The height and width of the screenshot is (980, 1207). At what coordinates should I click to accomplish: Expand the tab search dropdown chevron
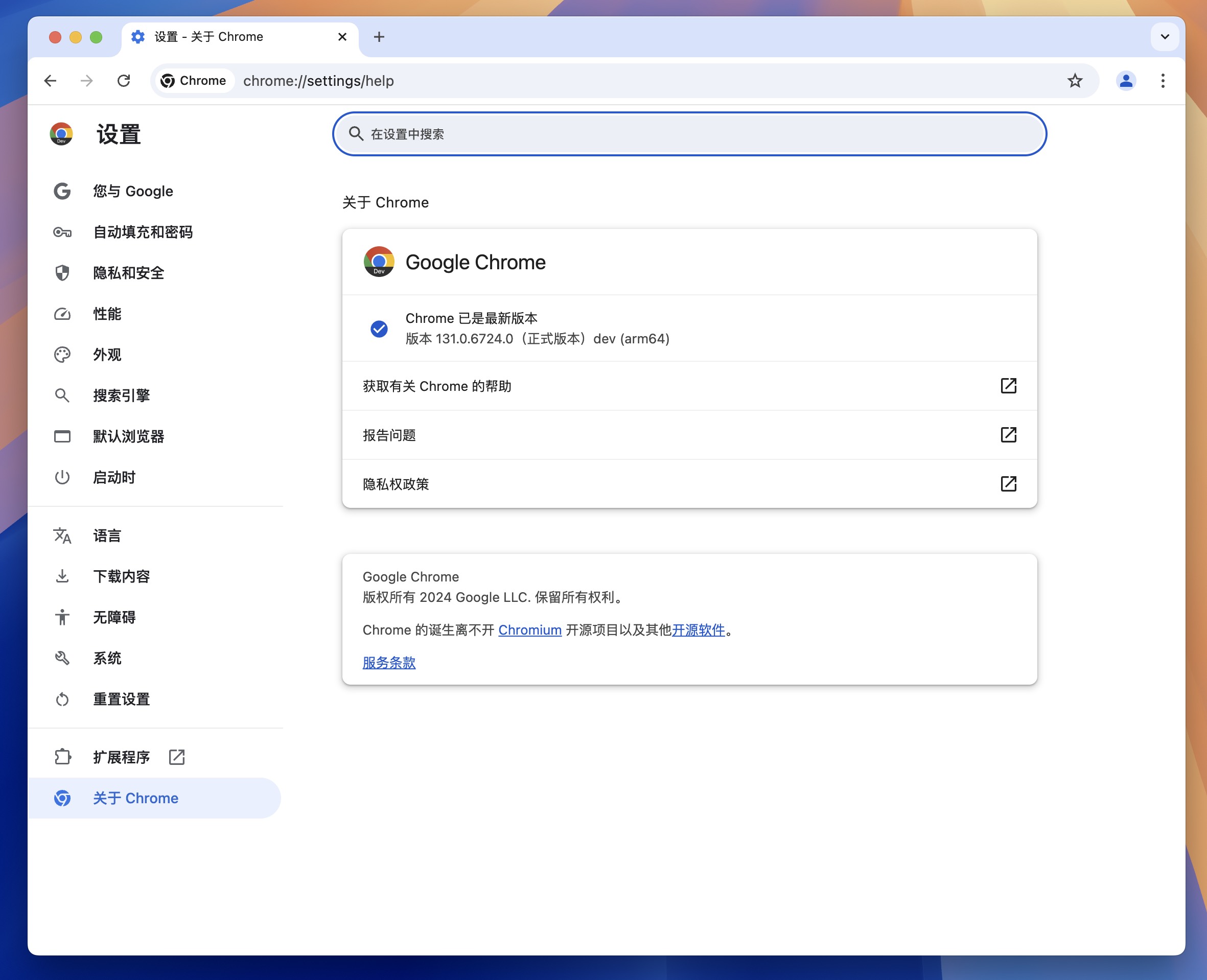point(1165,37)
